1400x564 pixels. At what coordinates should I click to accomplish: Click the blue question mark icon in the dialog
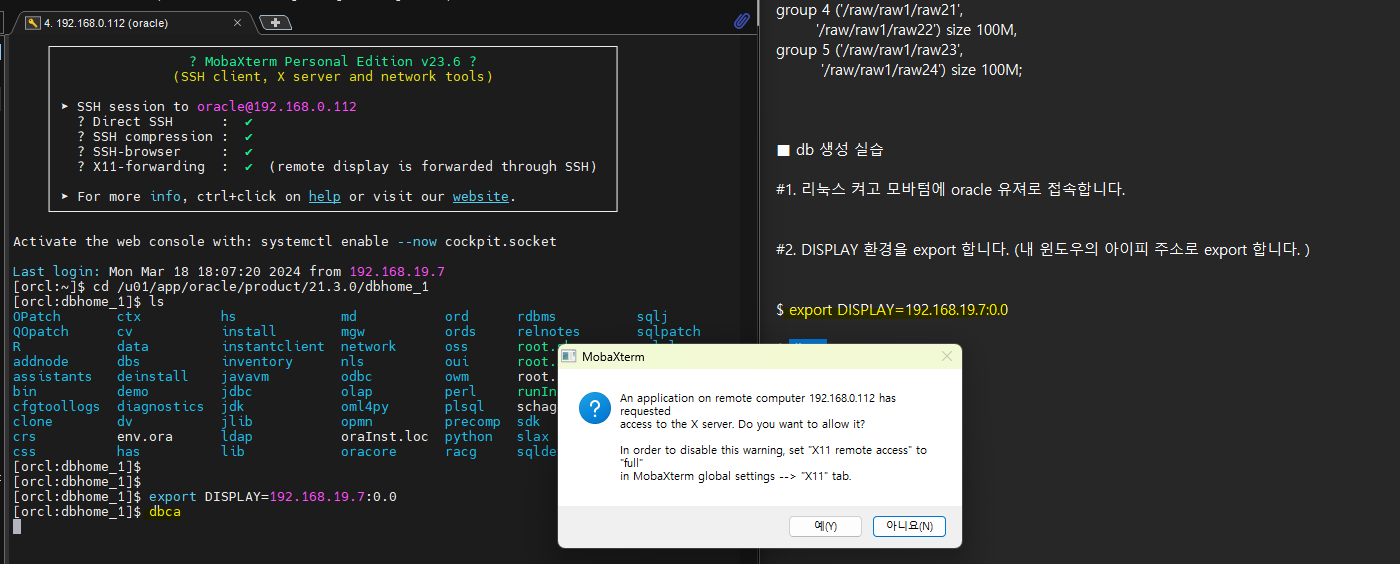(x=595, y=408)
